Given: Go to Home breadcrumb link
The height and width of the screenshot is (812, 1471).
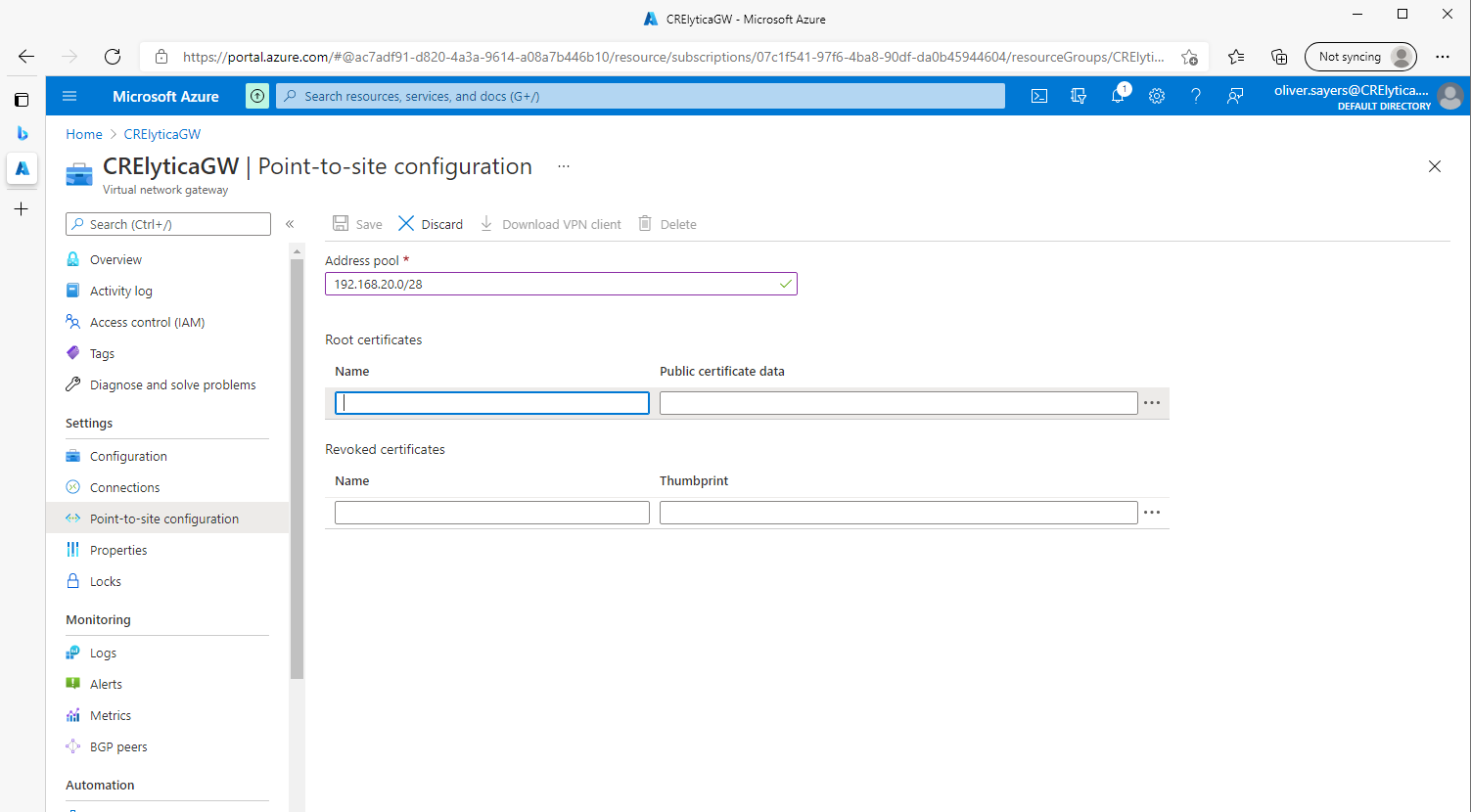Looking at the screenshot, I should coord(84,134).
